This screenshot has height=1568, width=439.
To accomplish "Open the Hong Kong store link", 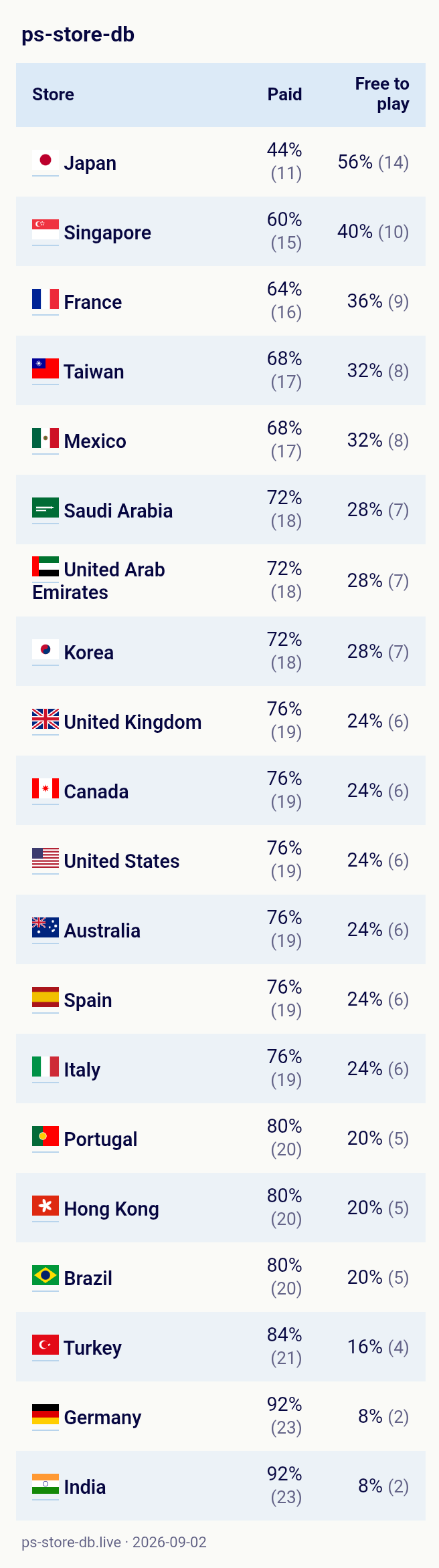I will [111, 1209].
